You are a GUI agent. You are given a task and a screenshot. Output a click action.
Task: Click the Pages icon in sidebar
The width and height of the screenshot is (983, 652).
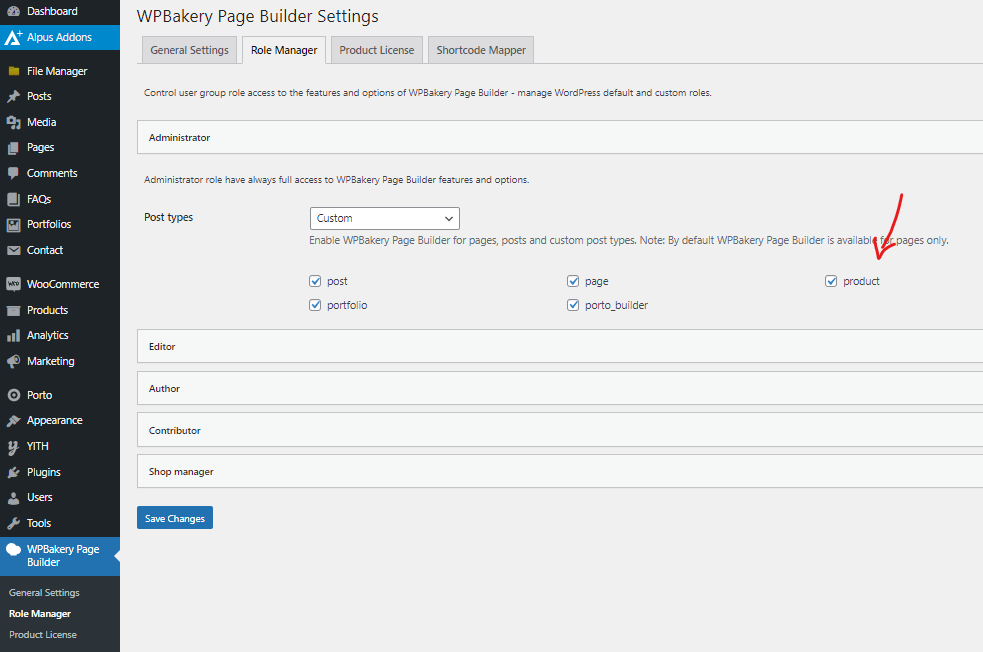13,148
